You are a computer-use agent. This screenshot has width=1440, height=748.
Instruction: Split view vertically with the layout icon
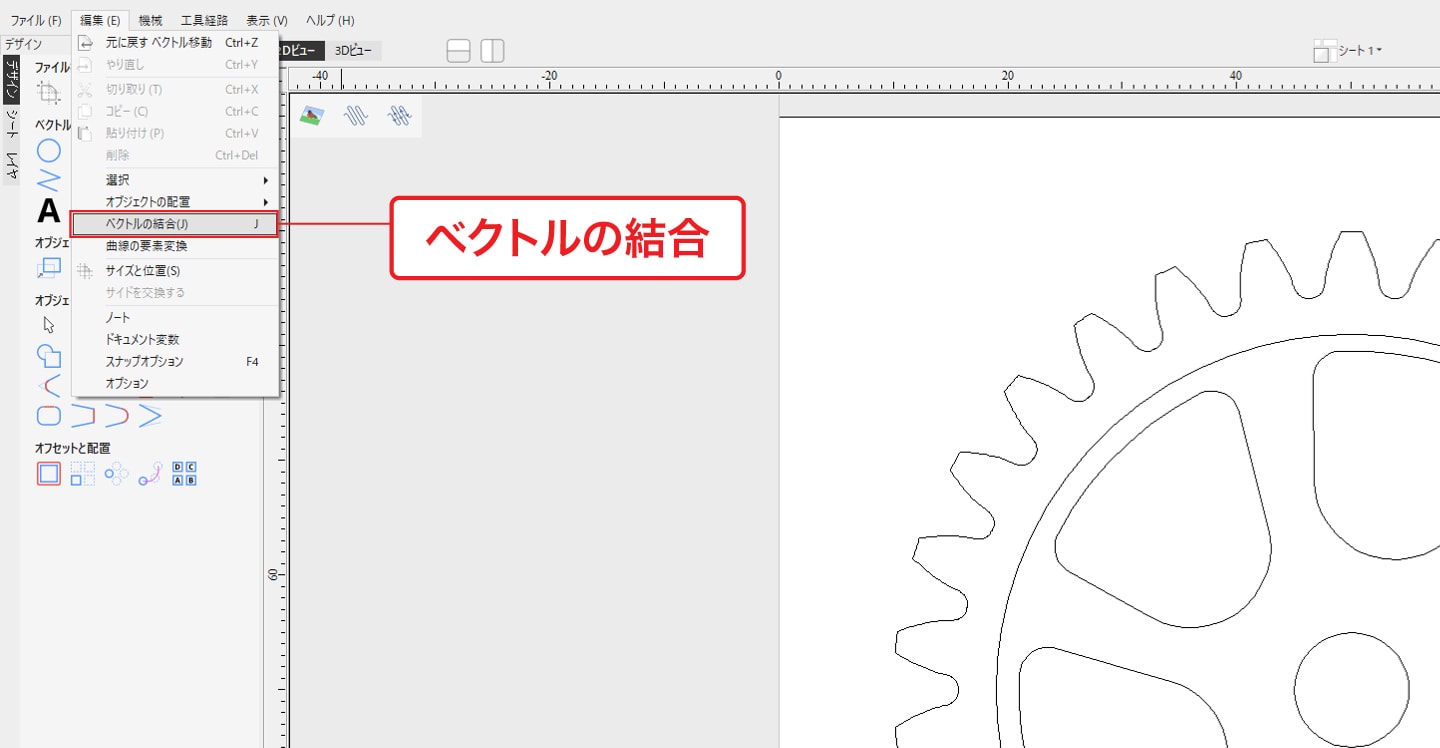click(492, 51)
